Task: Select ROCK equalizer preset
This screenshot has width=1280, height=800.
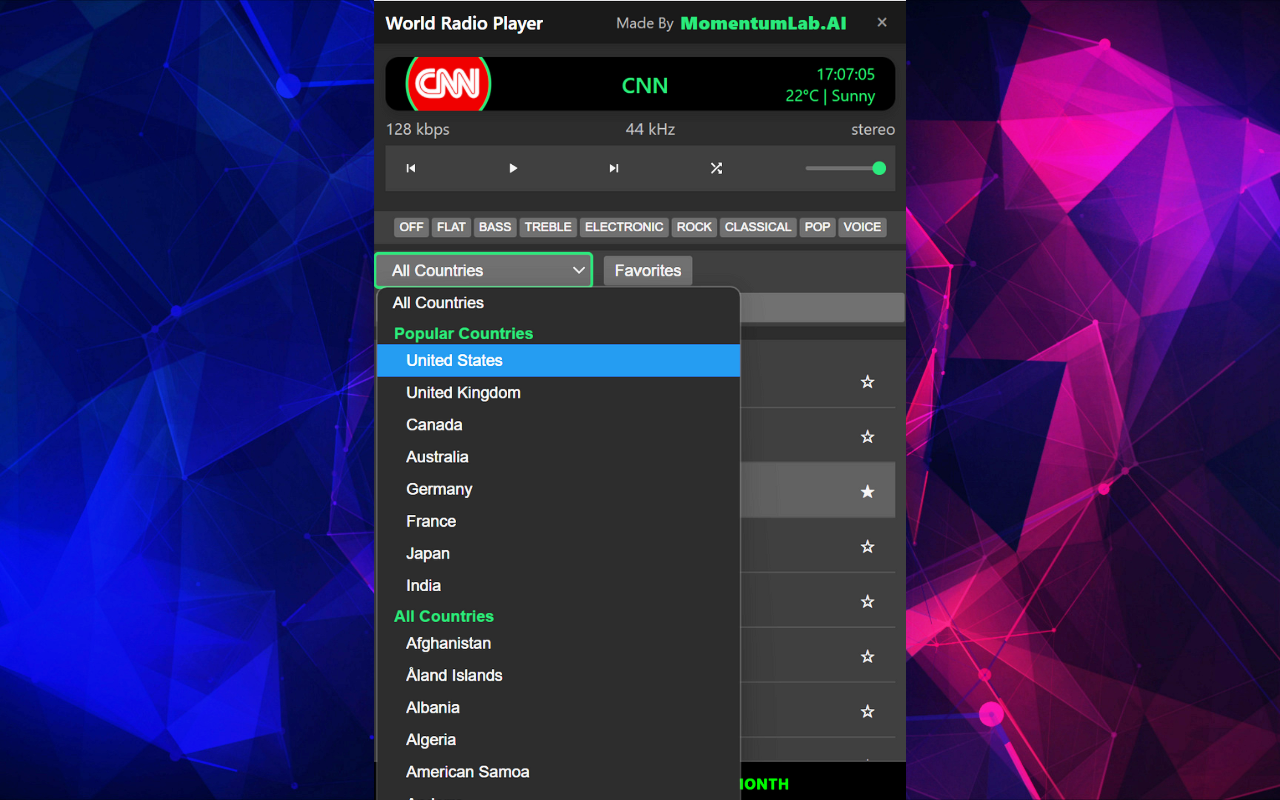Action: point(694,227)
